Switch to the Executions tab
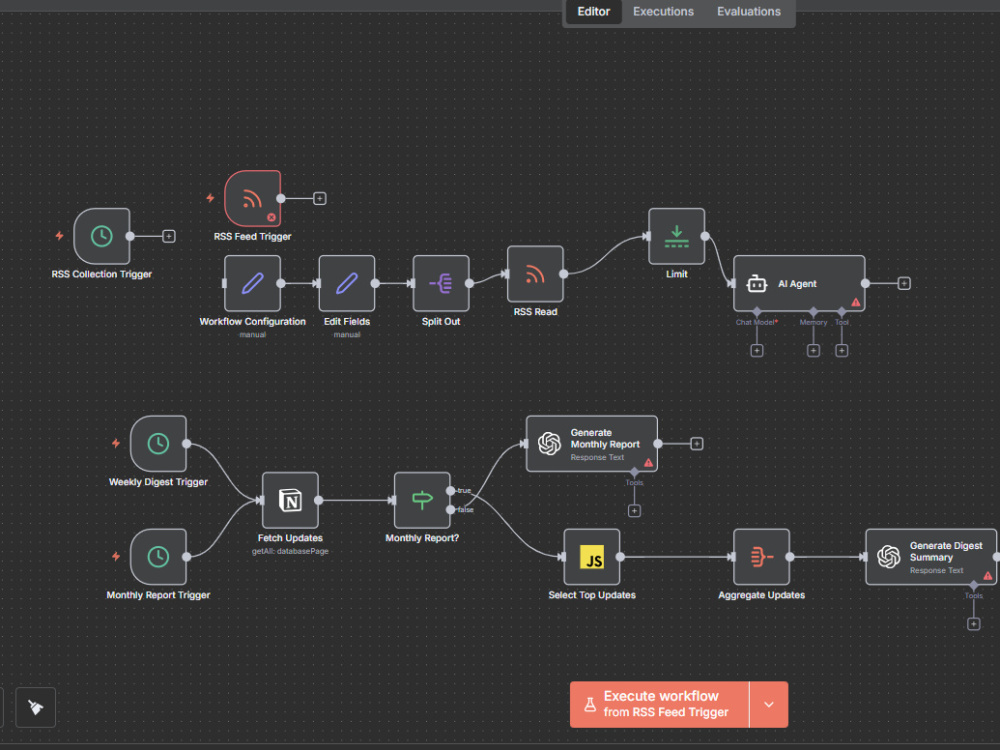The height and width of the screenshot is (750, 1000). [x=663, y=11]
